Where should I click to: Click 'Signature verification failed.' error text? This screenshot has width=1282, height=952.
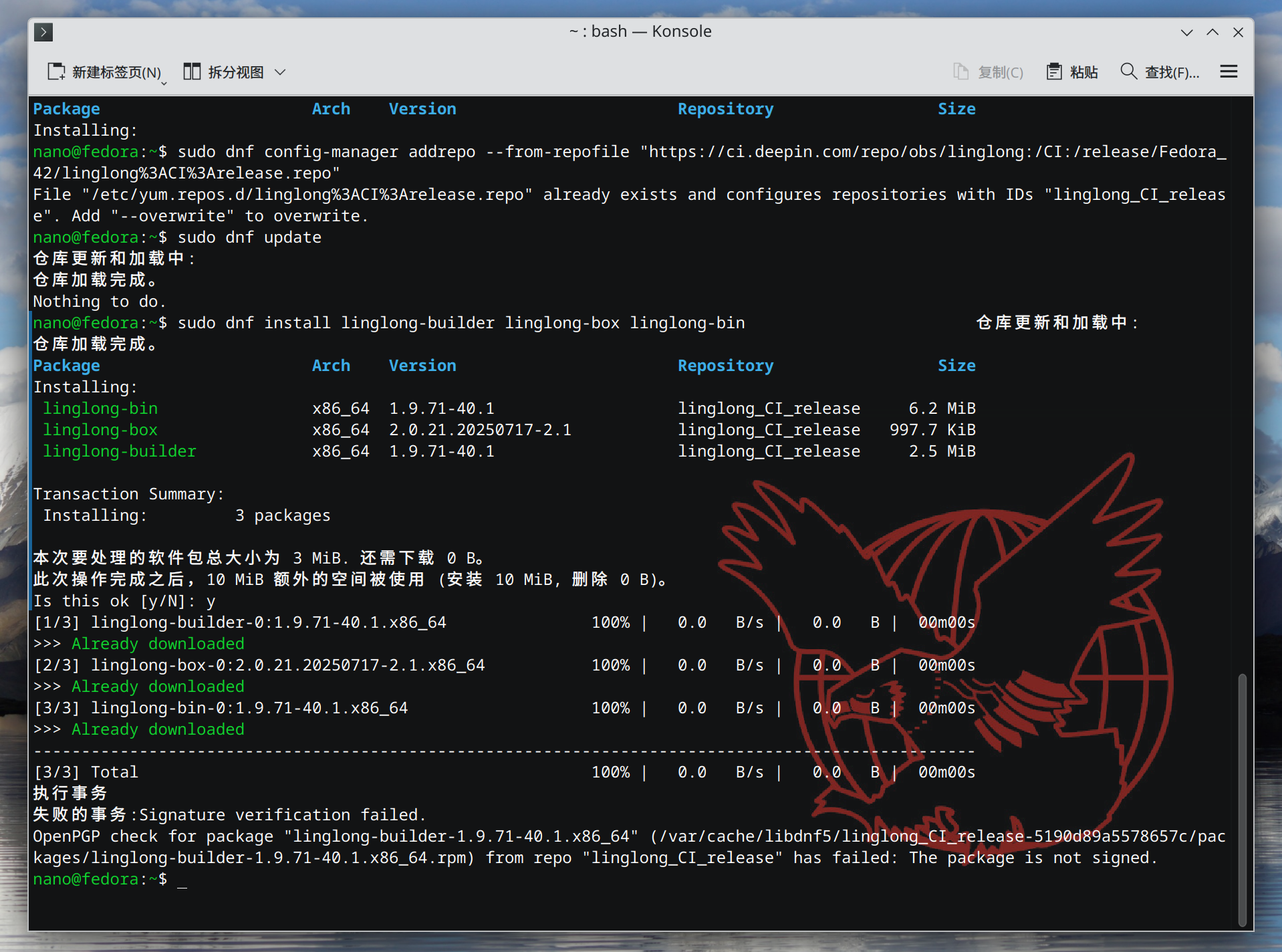pos(282,815)
